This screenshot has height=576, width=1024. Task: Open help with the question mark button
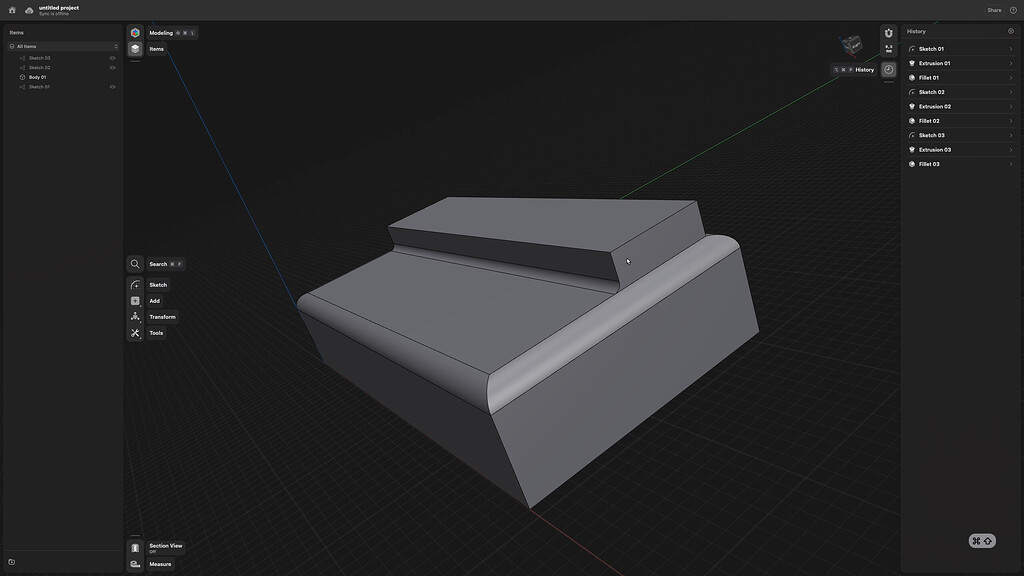pyautogui.click(x=1013, y=9)
